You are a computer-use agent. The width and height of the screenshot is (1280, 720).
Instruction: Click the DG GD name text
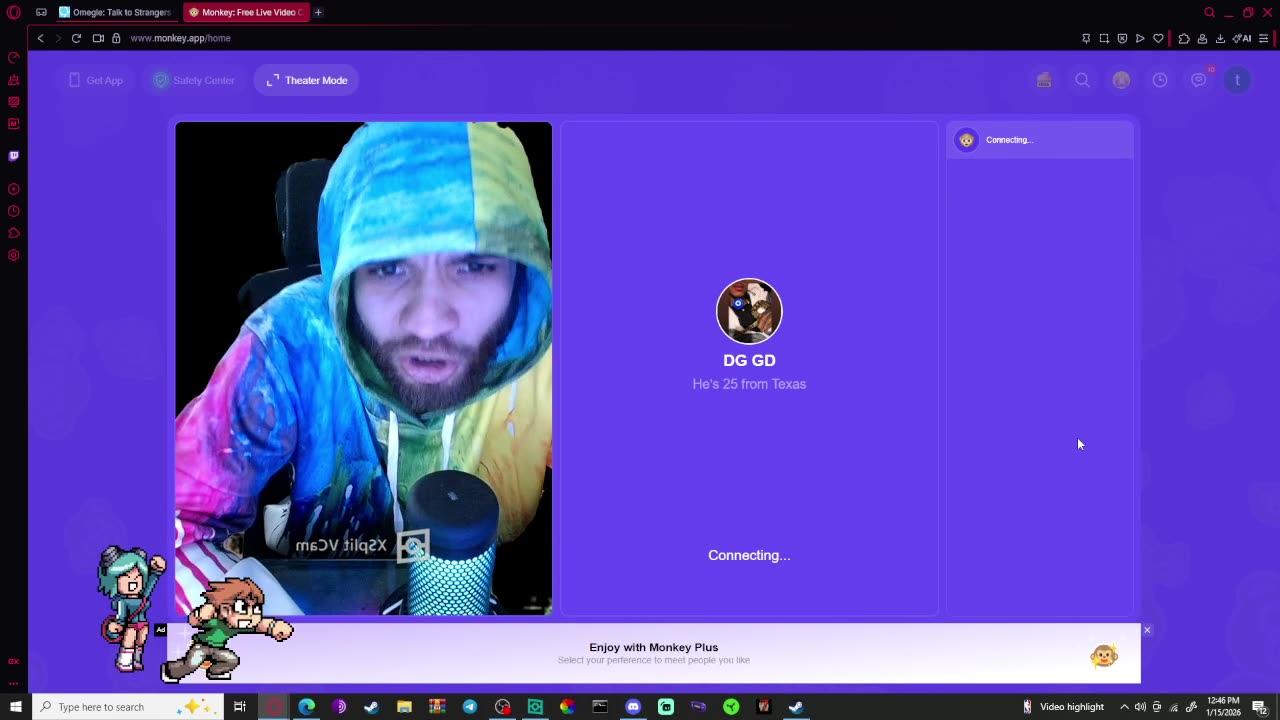(749, 360)
